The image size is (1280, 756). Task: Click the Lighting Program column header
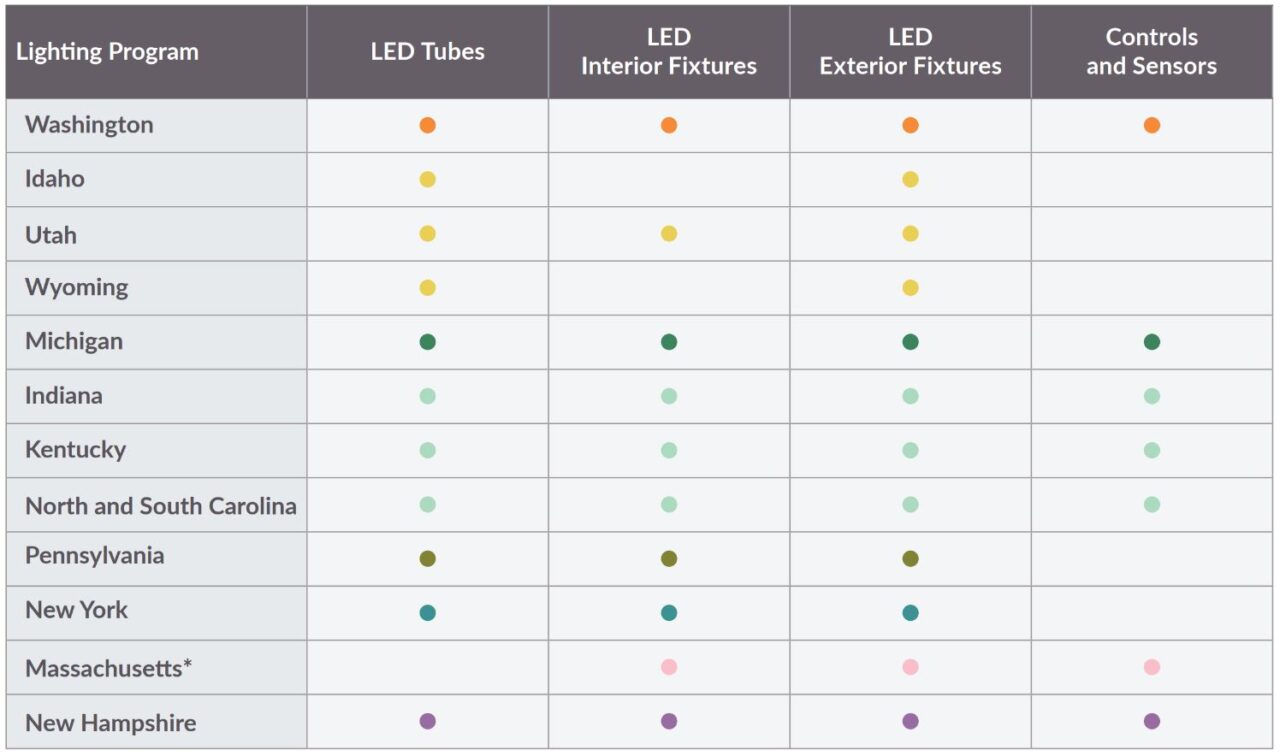pos(107,52)
